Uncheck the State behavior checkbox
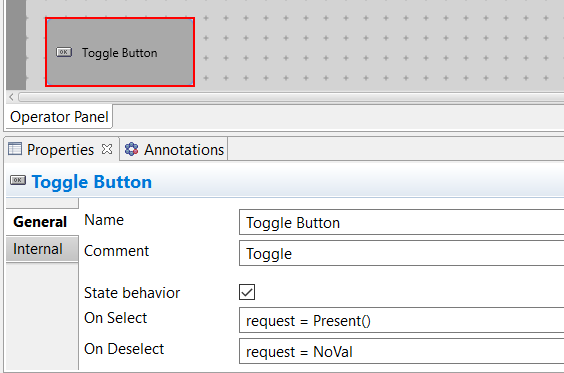Screen dimensions: 564x373 coord(247,292)
